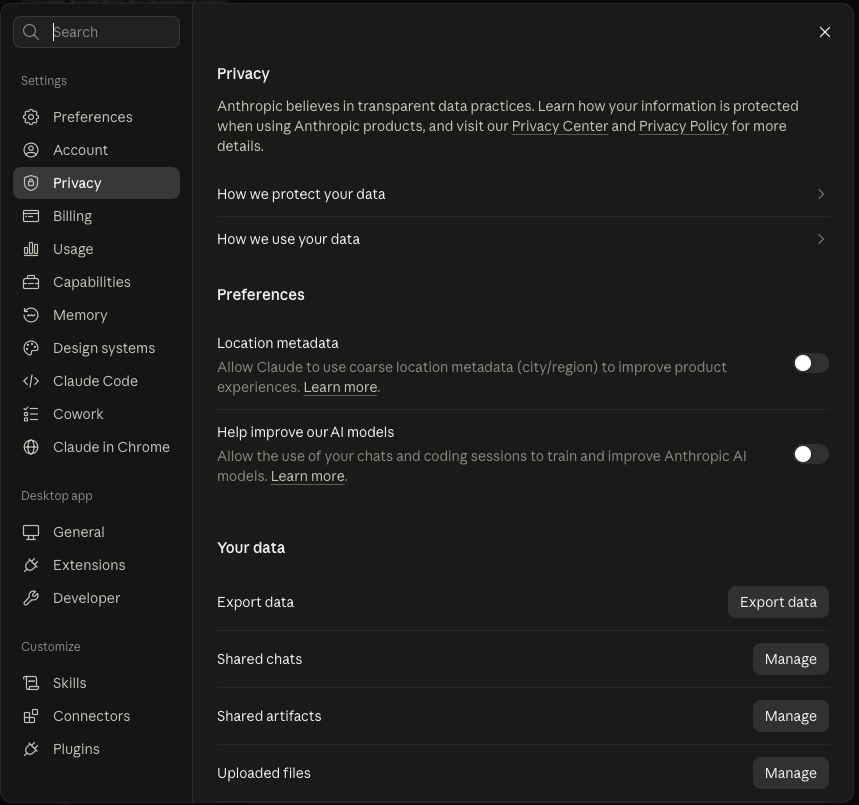Open Plugins under Customize
This screenshot has height=805, width=859.
click(x=96, y=749)
